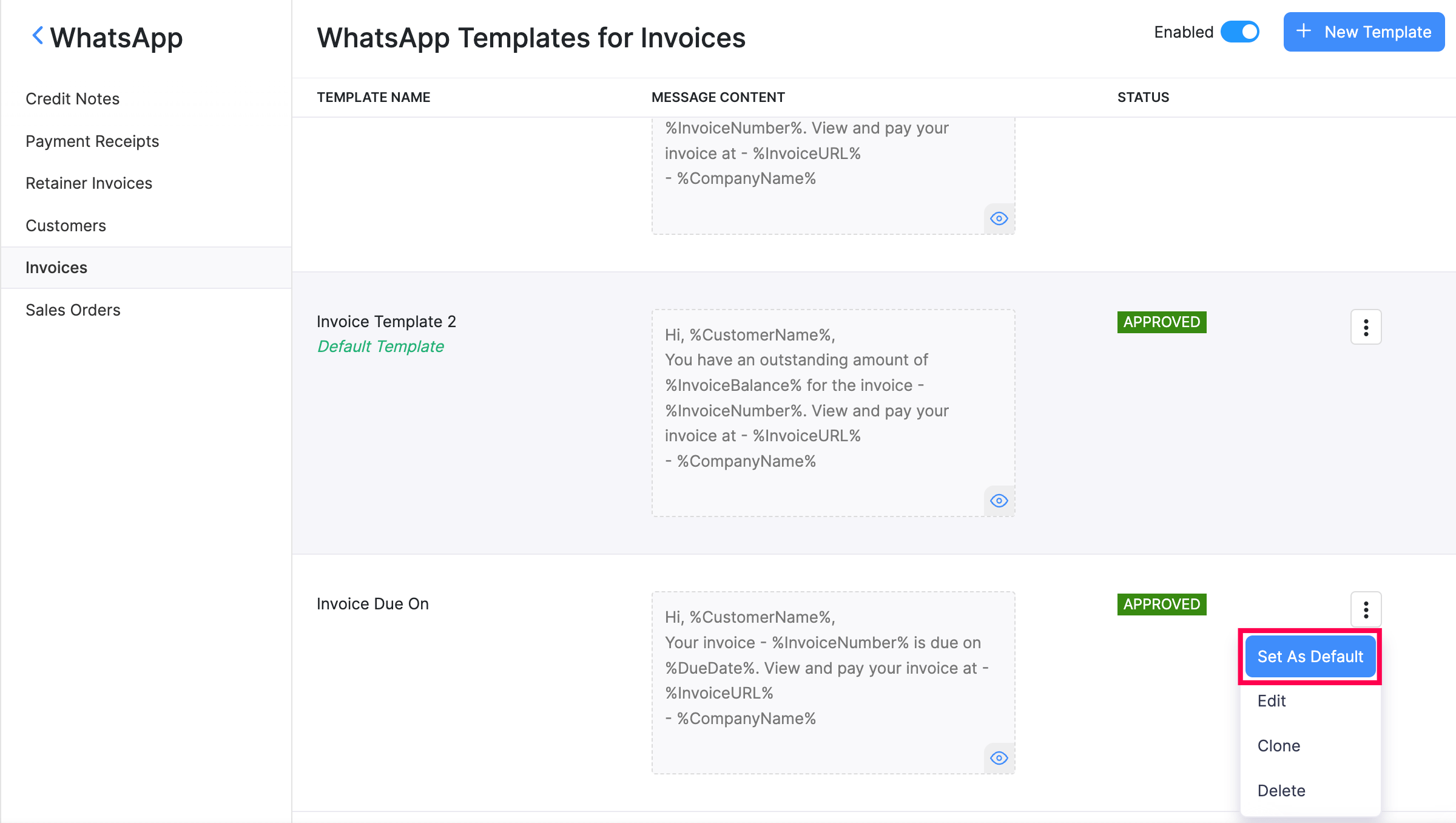Click the Invoice Due On template name
The image size is (1456, 823).
click(x=372, y=604)
